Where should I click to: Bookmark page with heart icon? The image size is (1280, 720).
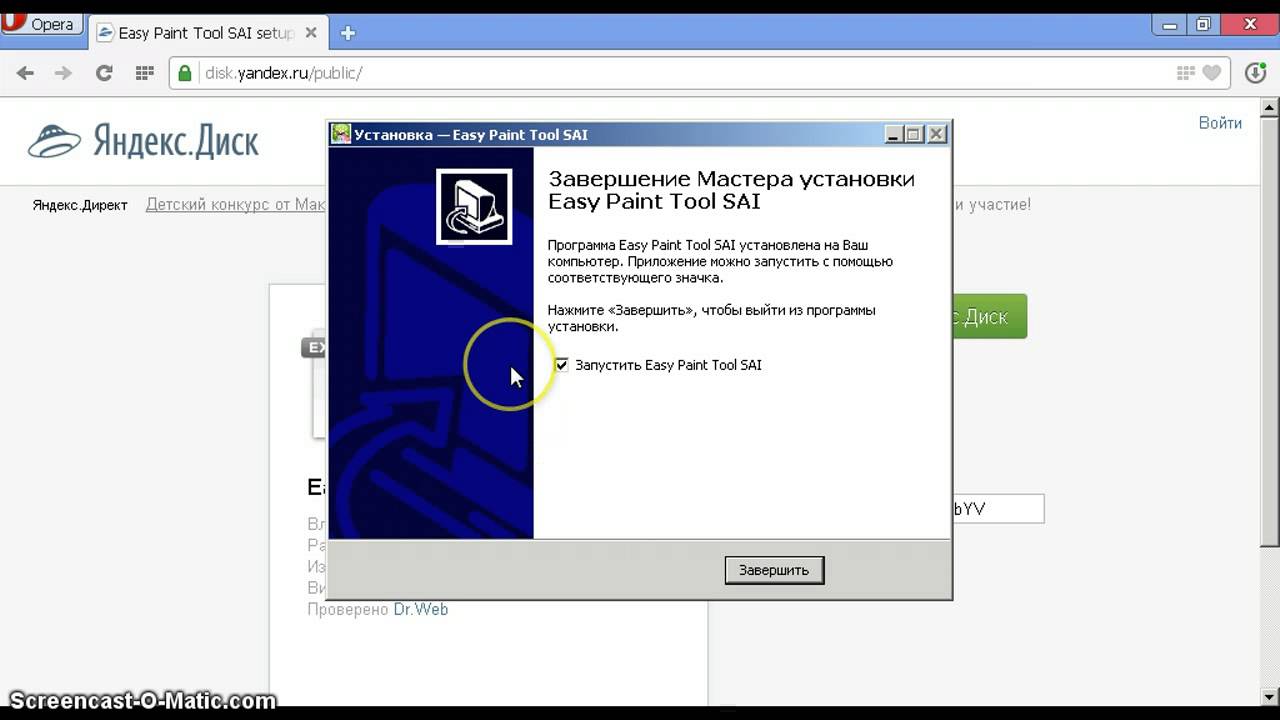tap(1212, 73)
